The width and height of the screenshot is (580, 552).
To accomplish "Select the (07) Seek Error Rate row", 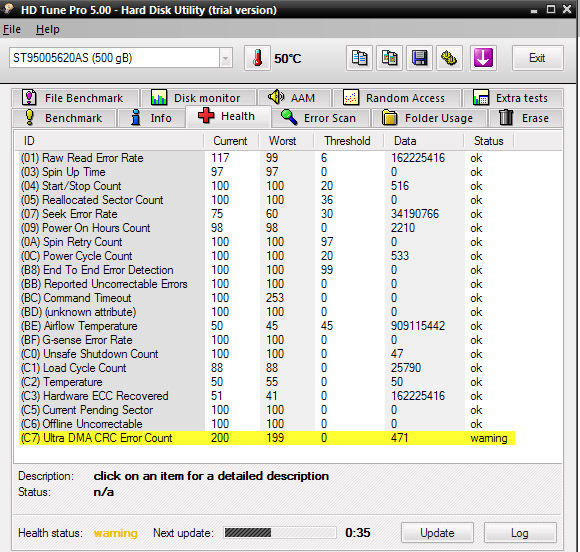I will (266, 214).
